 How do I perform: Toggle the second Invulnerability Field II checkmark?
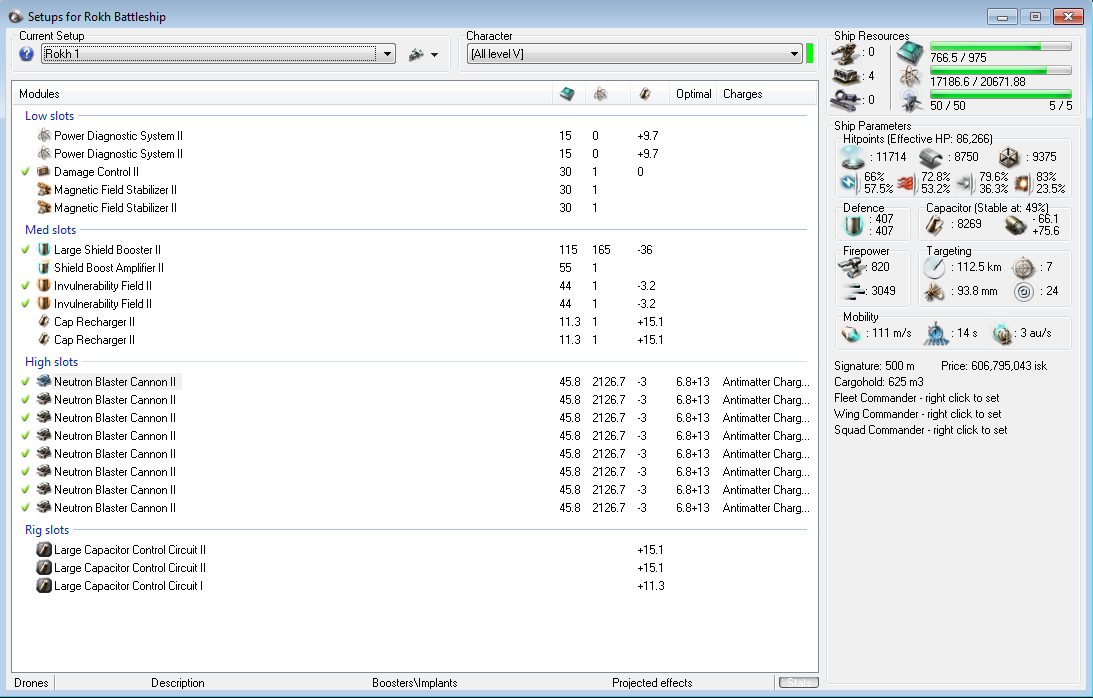[26, 304]
